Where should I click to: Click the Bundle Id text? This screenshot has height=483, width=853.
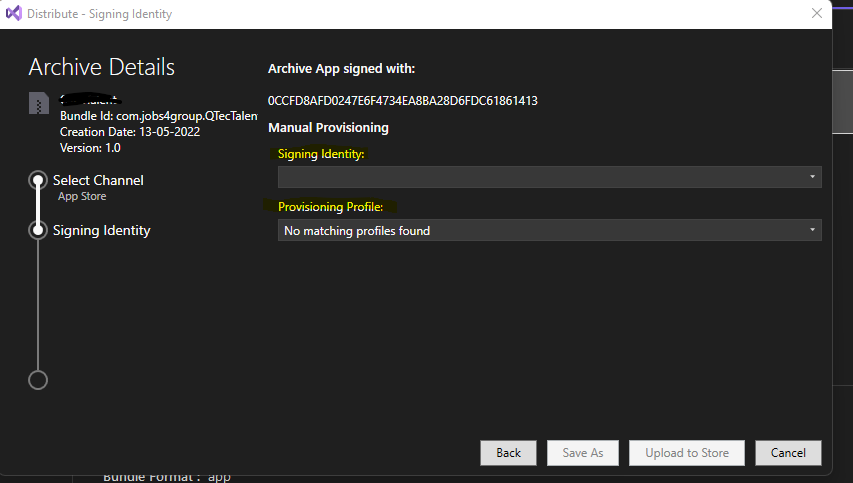[x=157, y=116]
